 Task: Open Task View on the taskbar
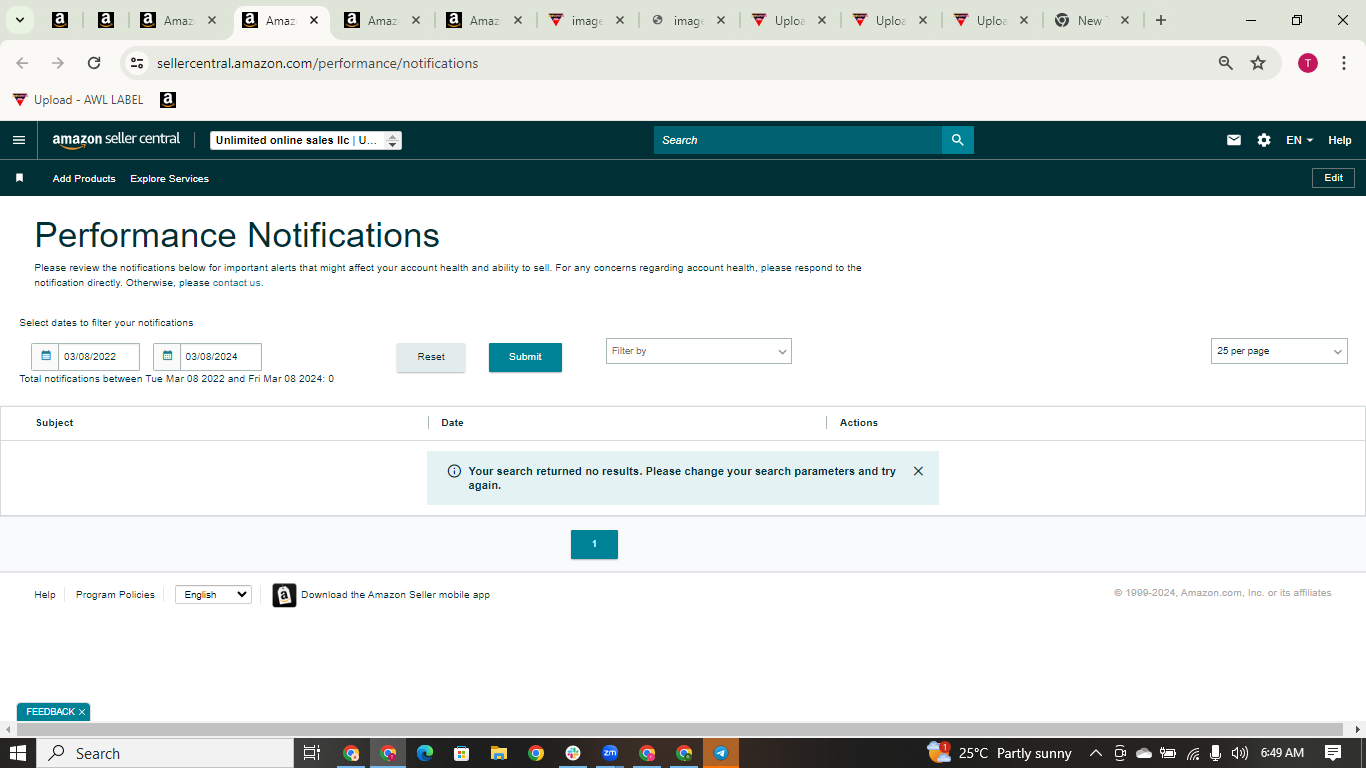click(311, 753)
